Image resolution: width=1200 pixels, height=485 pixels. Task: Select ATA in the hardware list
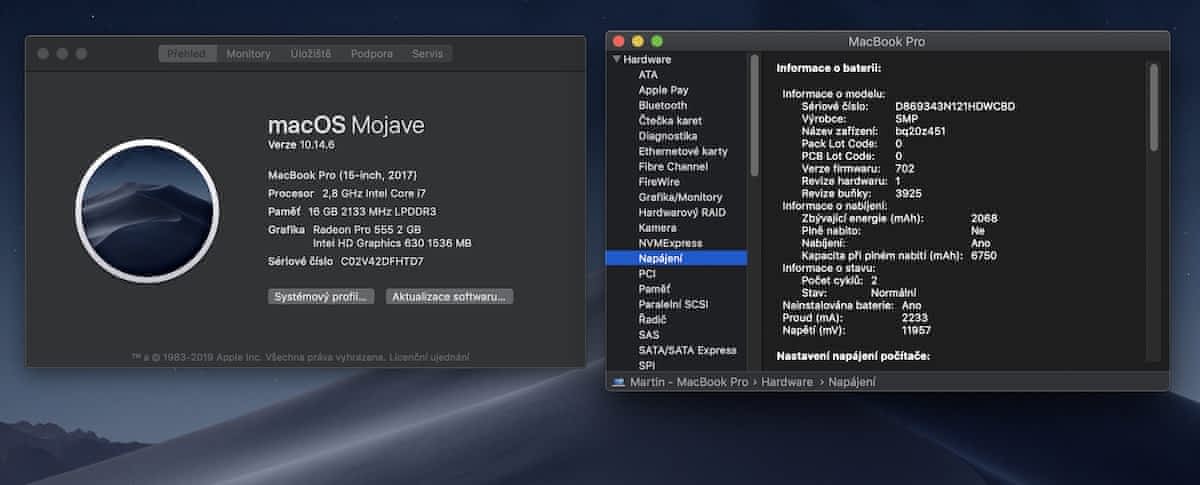pos(648,75)
